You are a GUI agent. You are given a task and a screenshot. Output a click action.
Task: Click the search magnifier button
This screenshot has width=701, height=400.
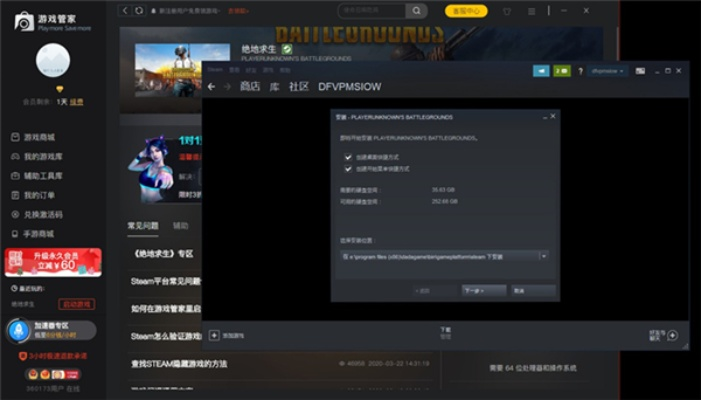point(416,11)
